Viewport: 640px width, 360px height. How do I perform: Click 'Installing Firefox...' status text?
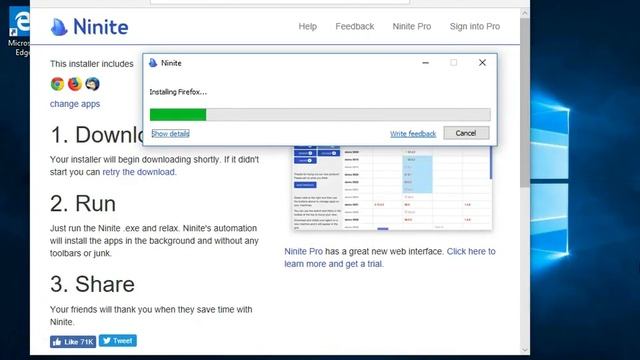pyautogui.click(x=178, y=92)
